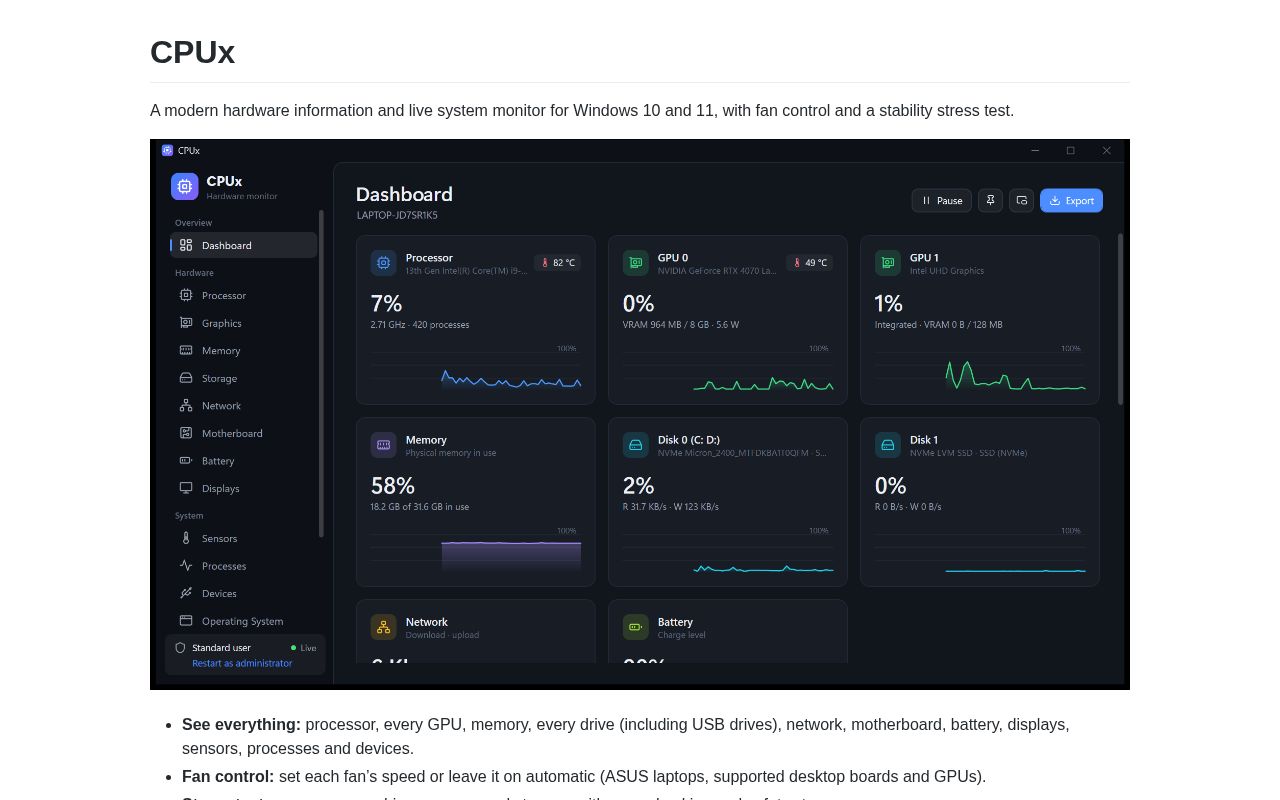
Task: Click the Battery card icon
Action: coord(636,627)
